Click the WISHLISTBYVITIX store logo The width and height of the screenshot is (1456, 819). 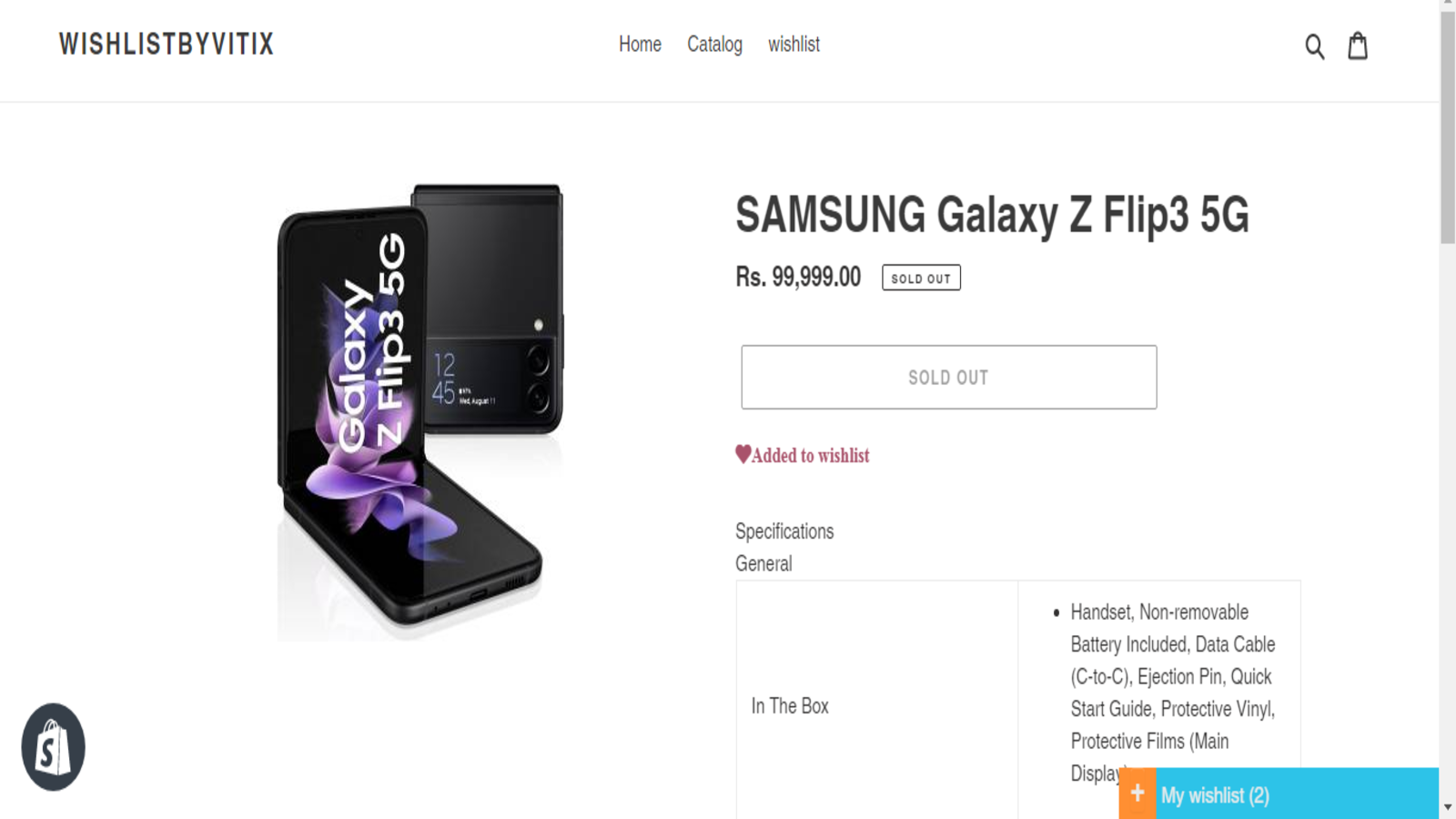tap(167, 44)
